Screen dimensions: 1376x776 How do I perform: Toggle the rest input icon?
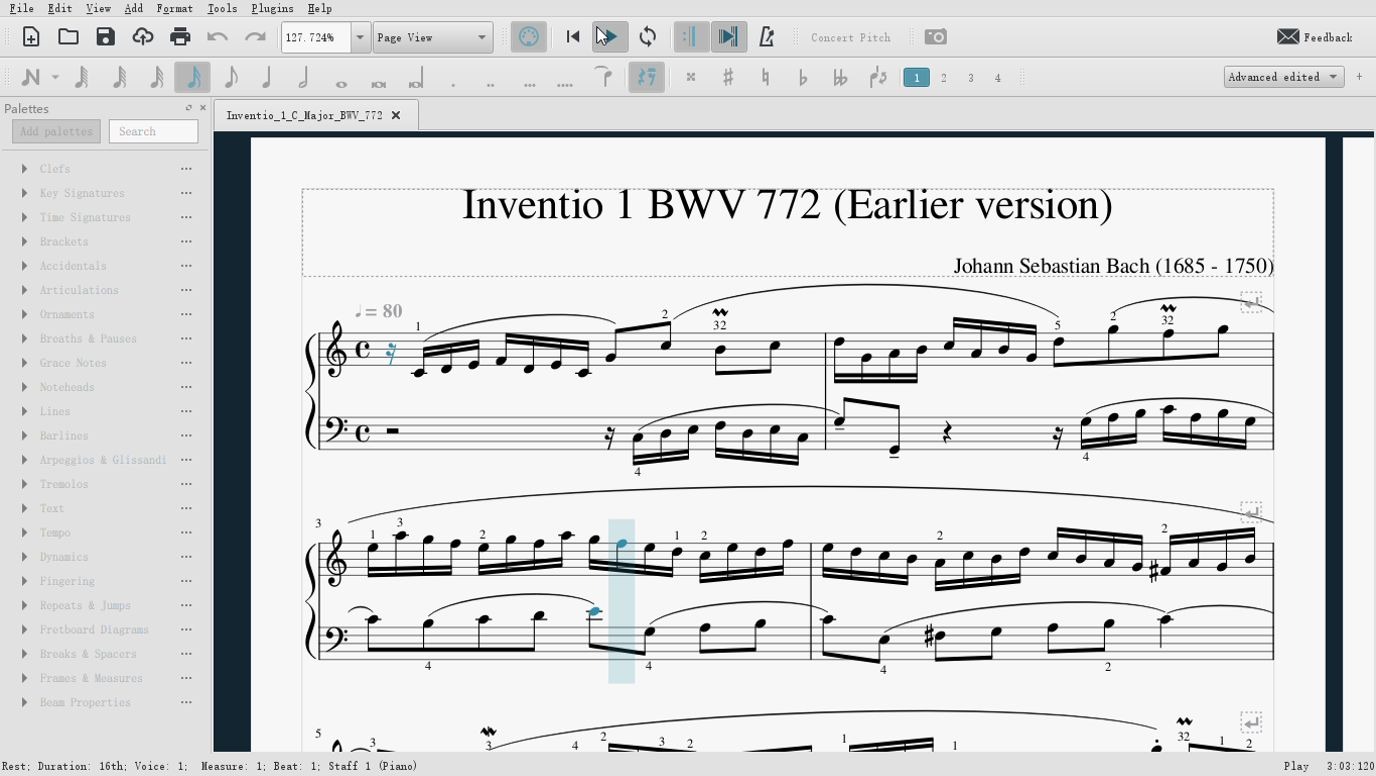tap(647, 77)
